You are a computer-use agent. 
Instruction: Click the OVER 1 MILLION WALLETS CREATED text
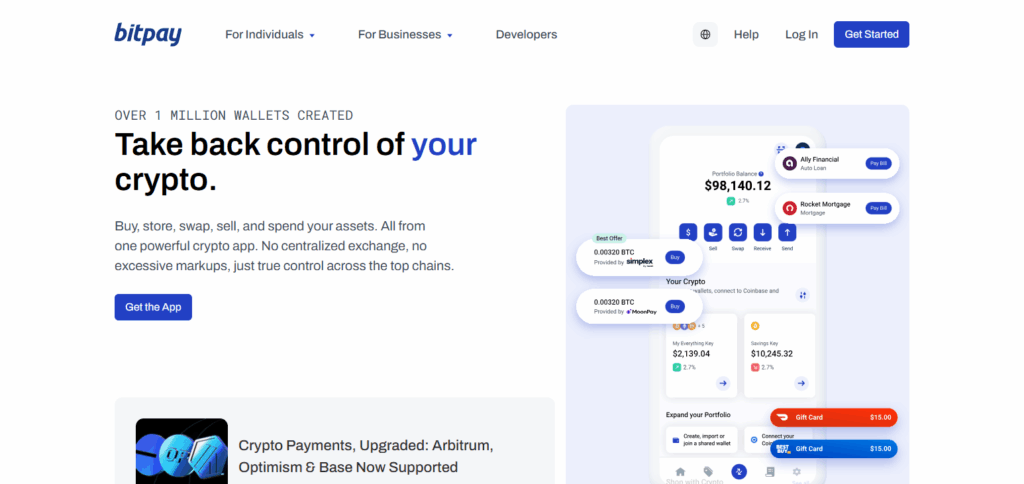coord(234,116)
